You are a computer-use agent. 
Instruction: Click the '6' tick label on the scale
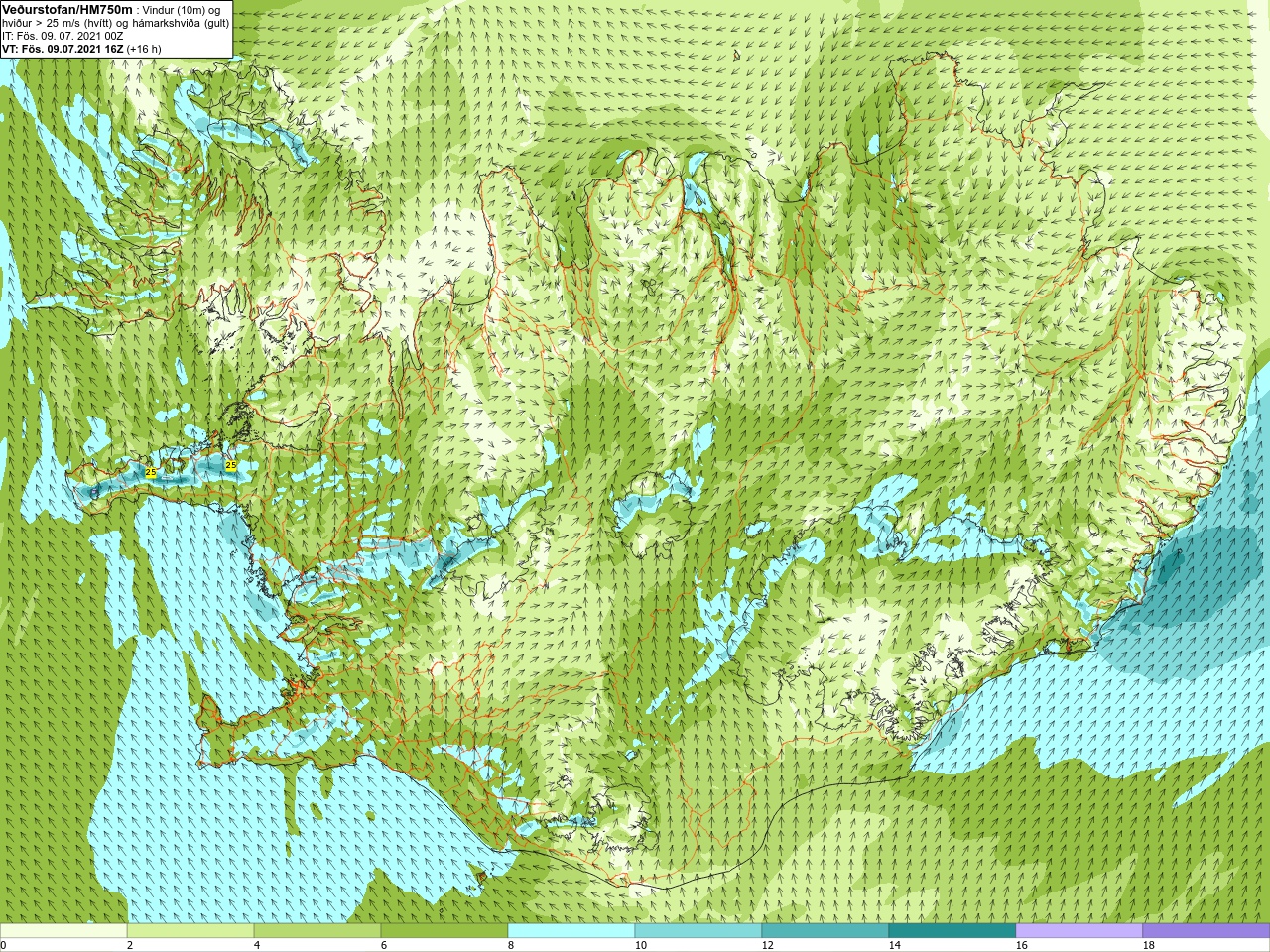coord(384,945)
